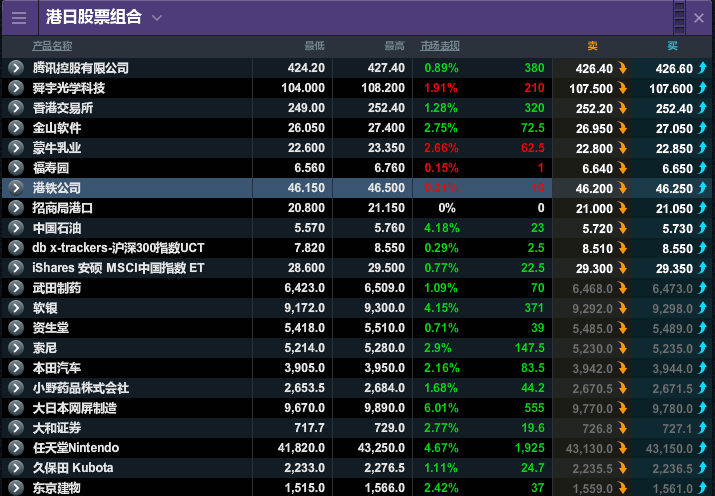
Task: Sell 招商局港口 at 21.000
Action: [592, 208]
